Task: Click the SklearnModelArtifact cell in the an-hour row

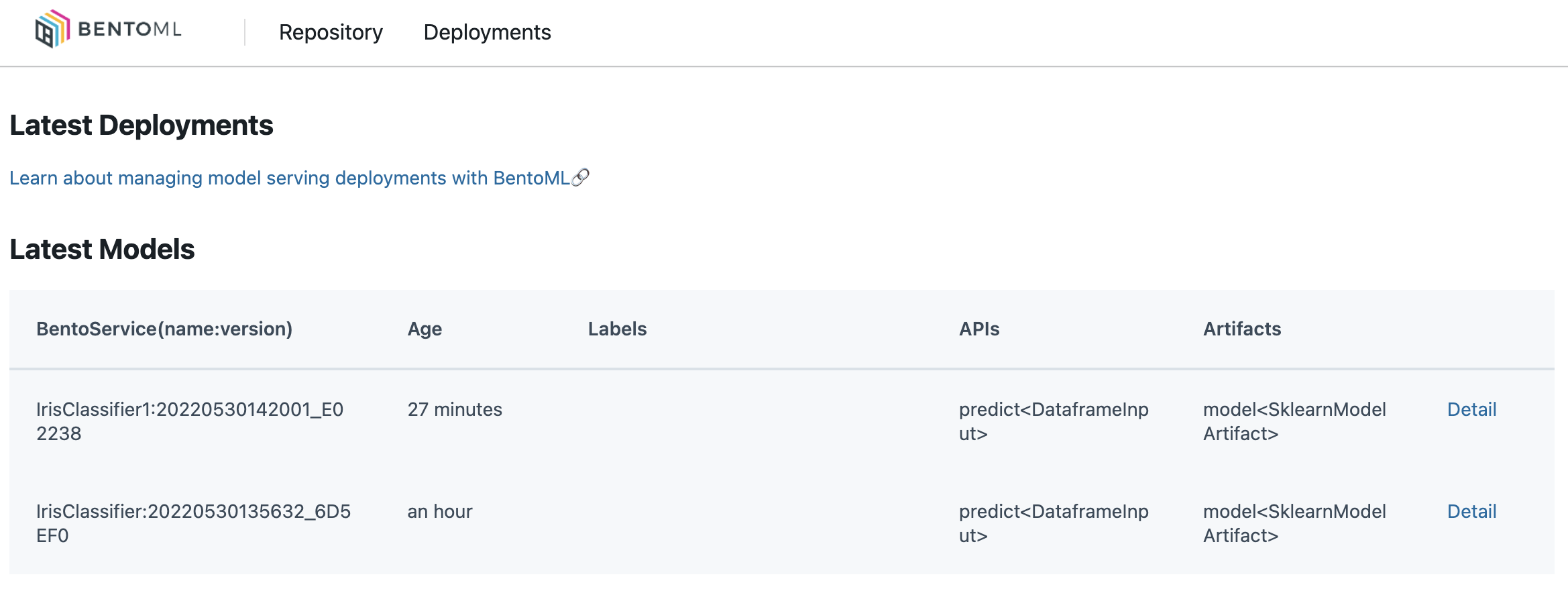Action: point(1294,523)
